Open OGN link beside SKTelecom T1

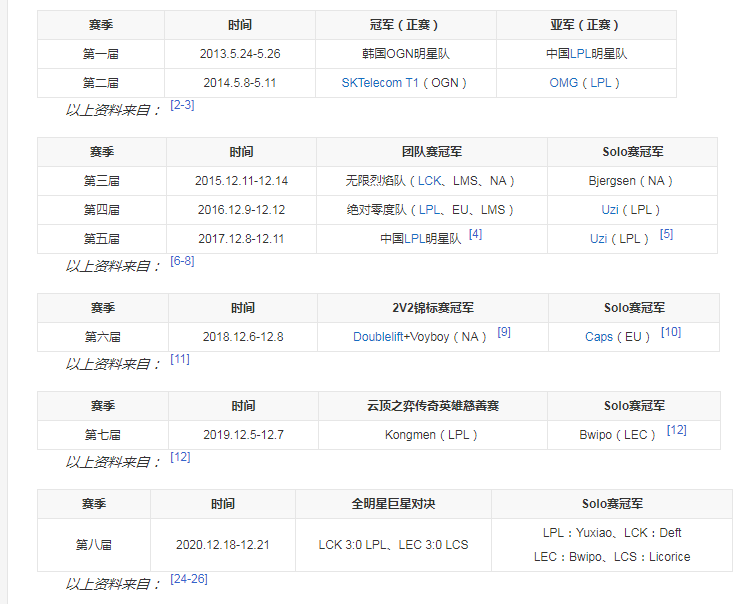coord(445,83)
